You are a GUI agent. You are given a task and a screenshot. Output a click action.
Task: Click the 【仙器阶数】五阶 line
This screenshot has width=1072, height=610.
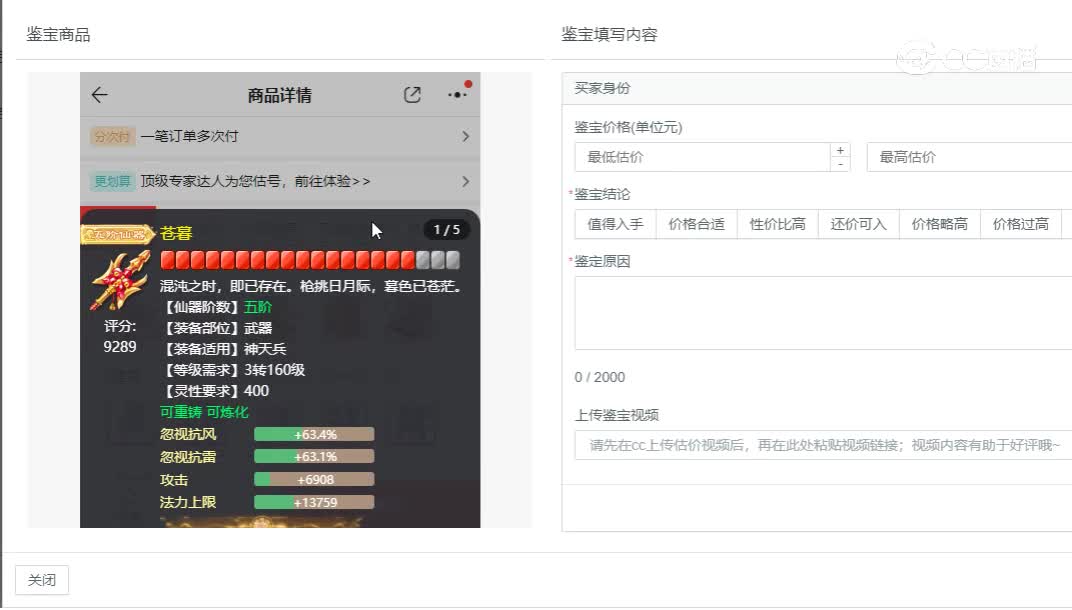pyautogui.click(x=216, y=307)
